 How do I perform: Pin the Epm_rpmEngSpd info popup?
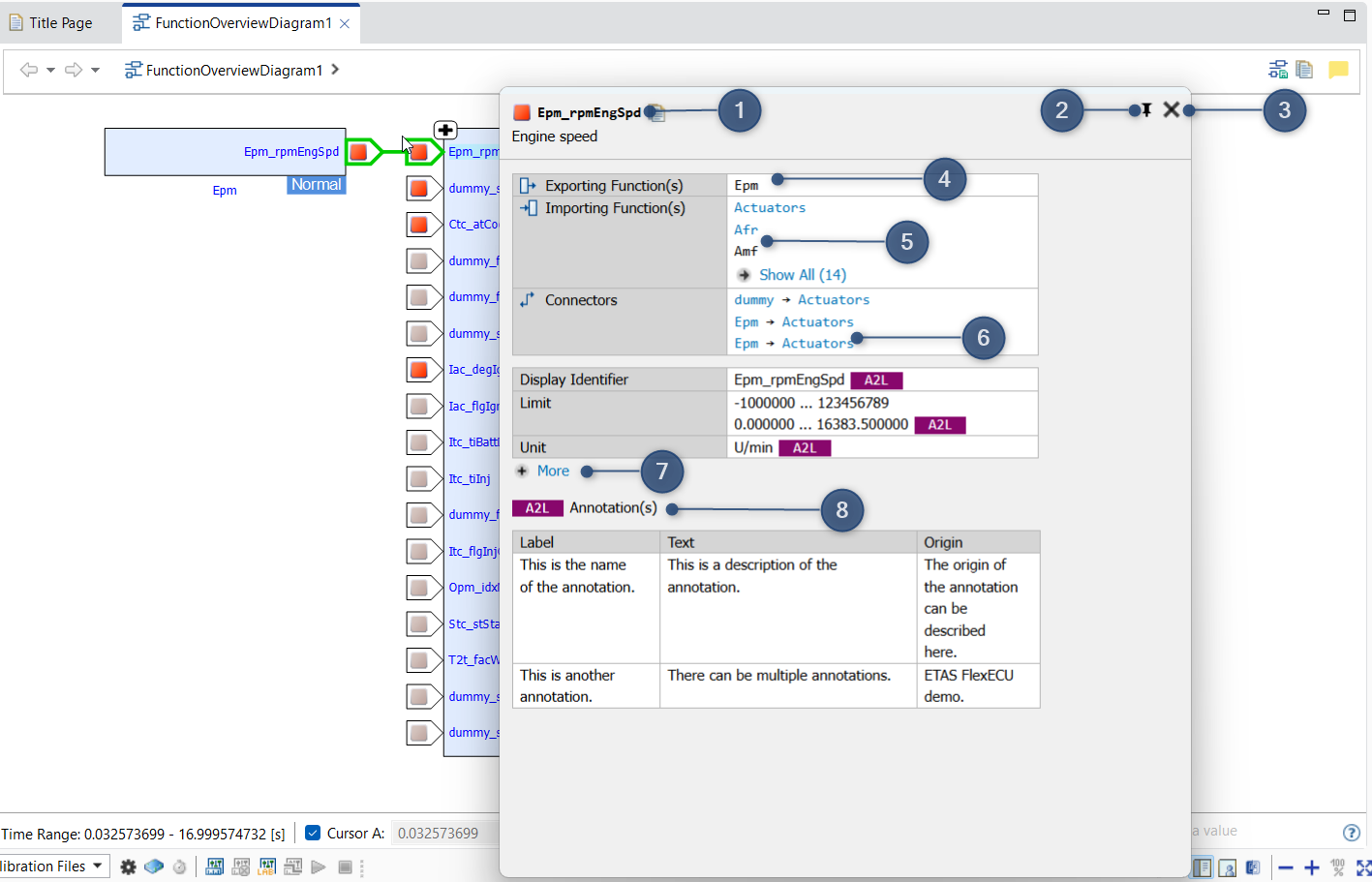(1146, 110)
